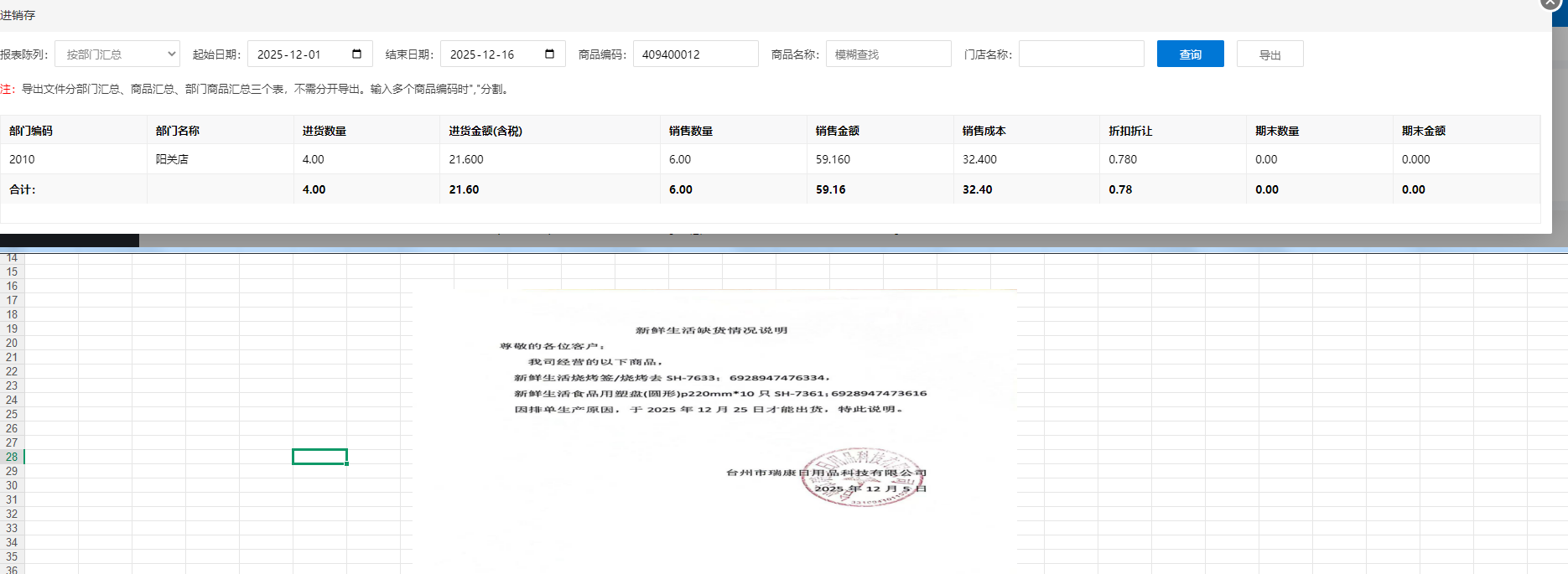Close the 进销存 dialog with the X
The height and width of the screenshot is (574, 1568).
(x=1550, y=3)
